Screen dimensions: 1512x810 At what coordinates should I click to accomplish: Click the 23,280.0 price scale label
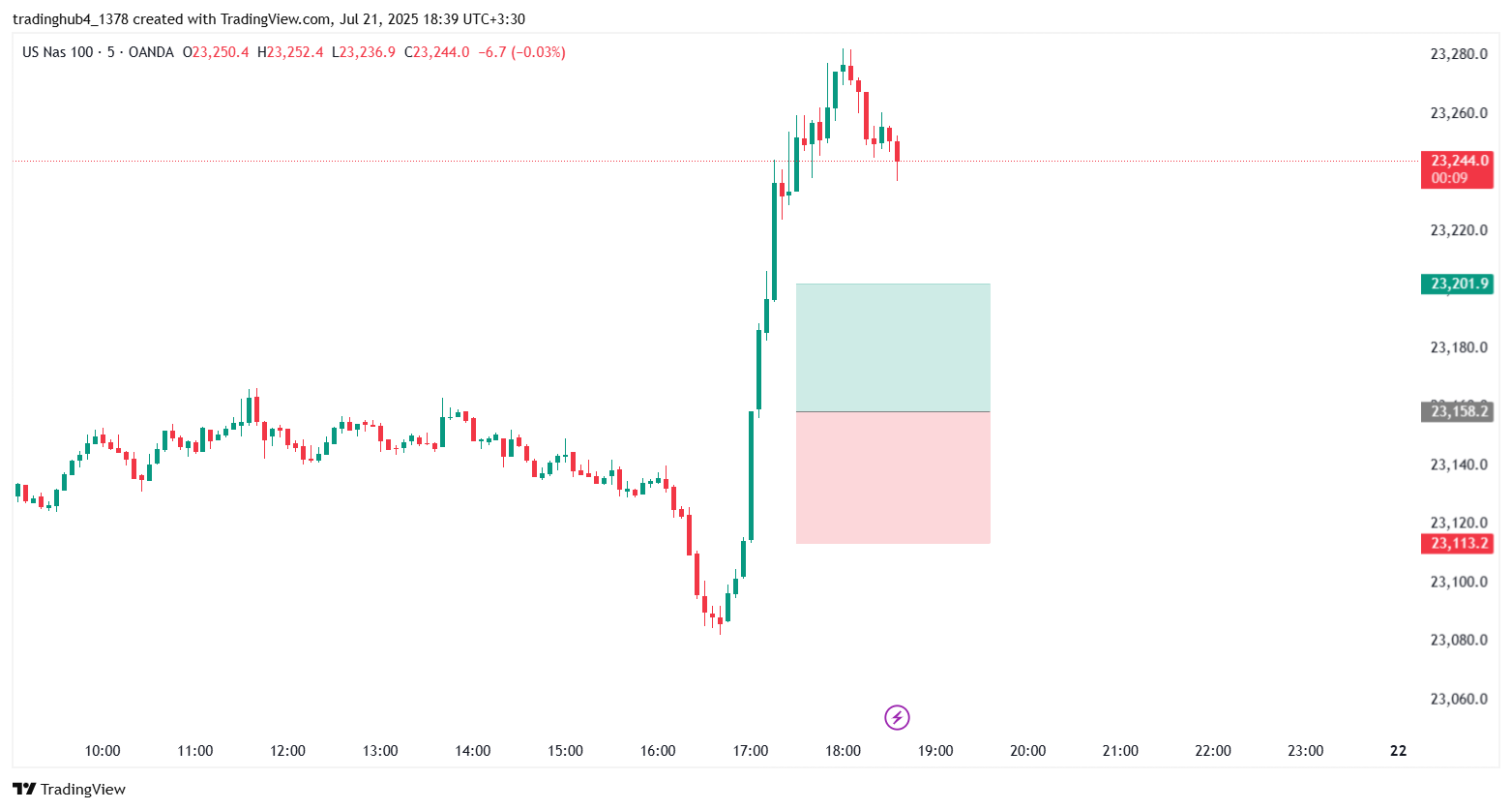pyautogui.click(x=1458, y=54)
